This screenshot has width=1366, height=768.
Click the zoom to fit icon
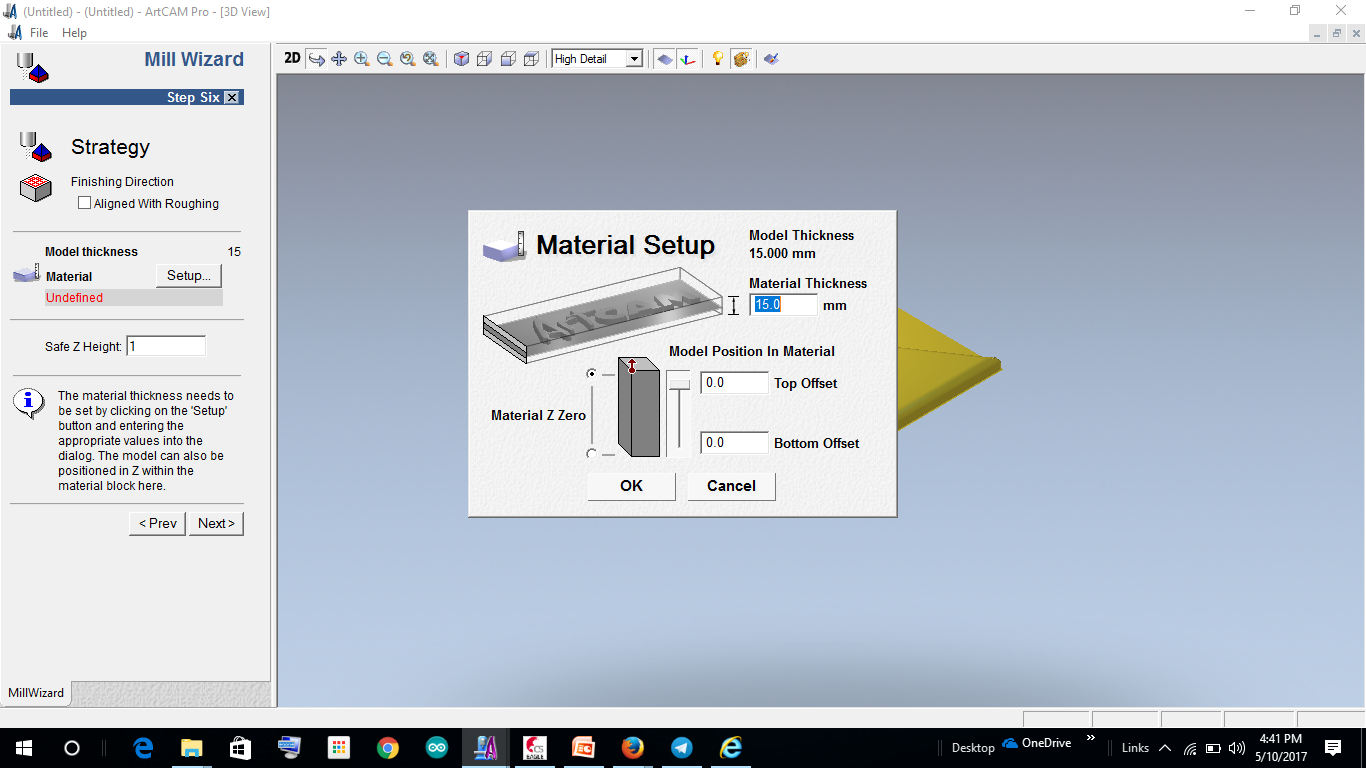tap(431, 59)
